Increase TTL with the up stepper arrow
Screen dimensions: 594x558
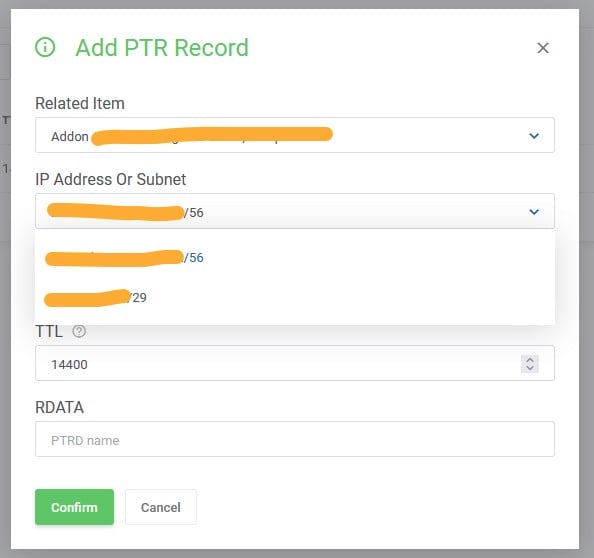point(530,359)
